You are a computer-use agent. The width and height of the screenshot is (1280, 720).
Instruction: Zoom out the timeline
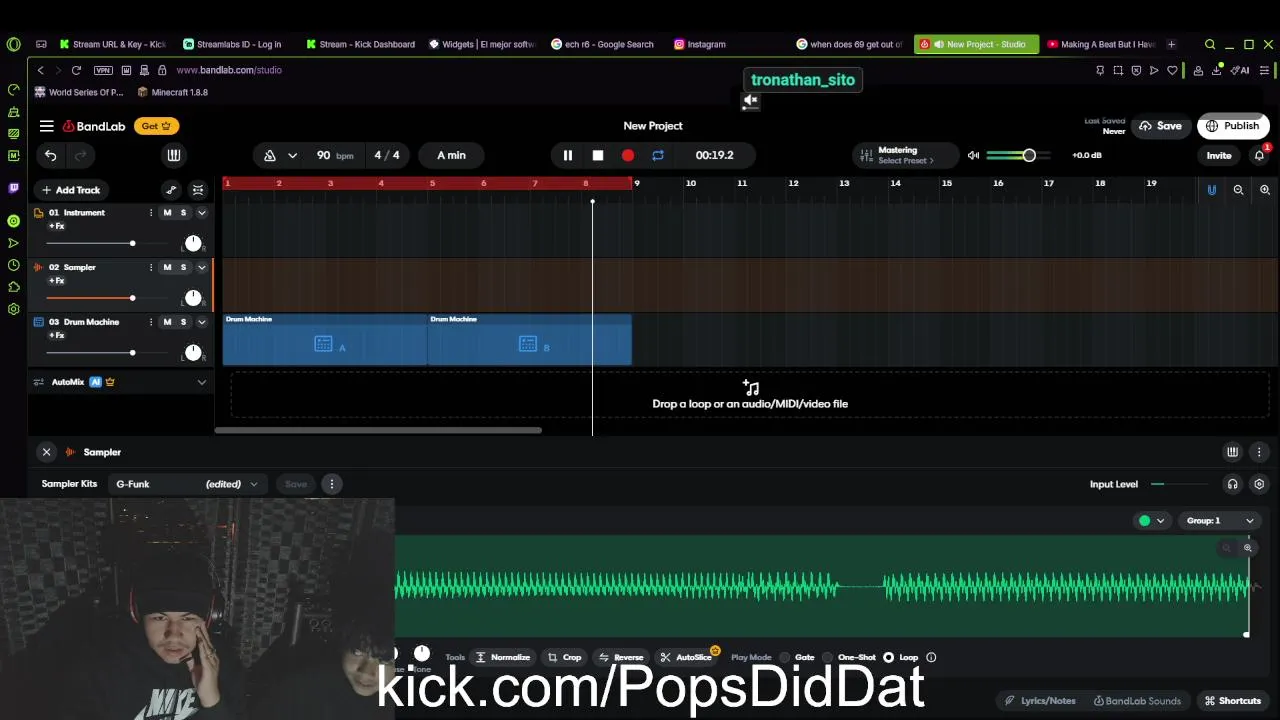point(1238,190)
